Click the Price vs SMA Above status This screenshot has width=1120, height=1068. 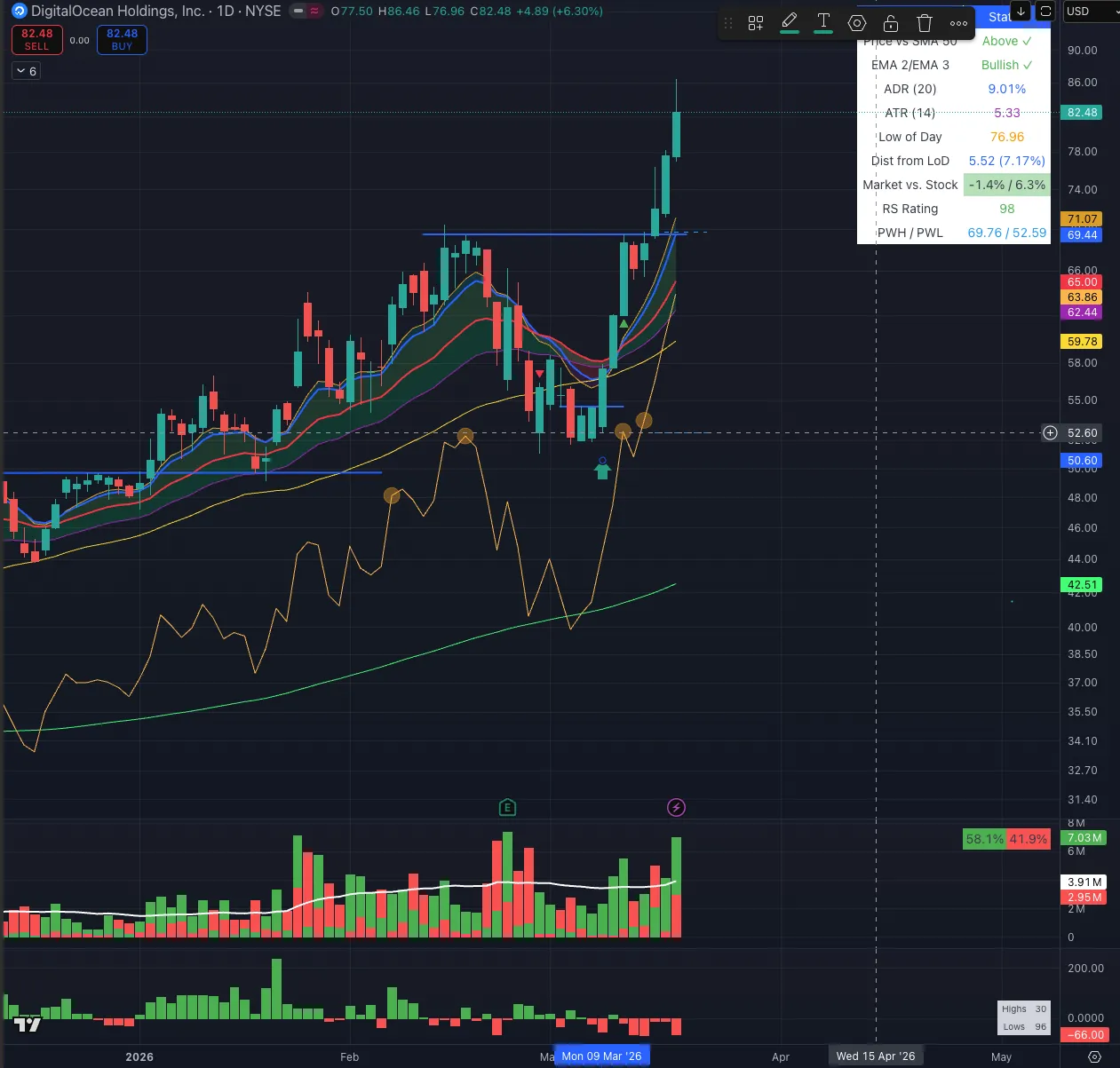(x=1006, y=41)
